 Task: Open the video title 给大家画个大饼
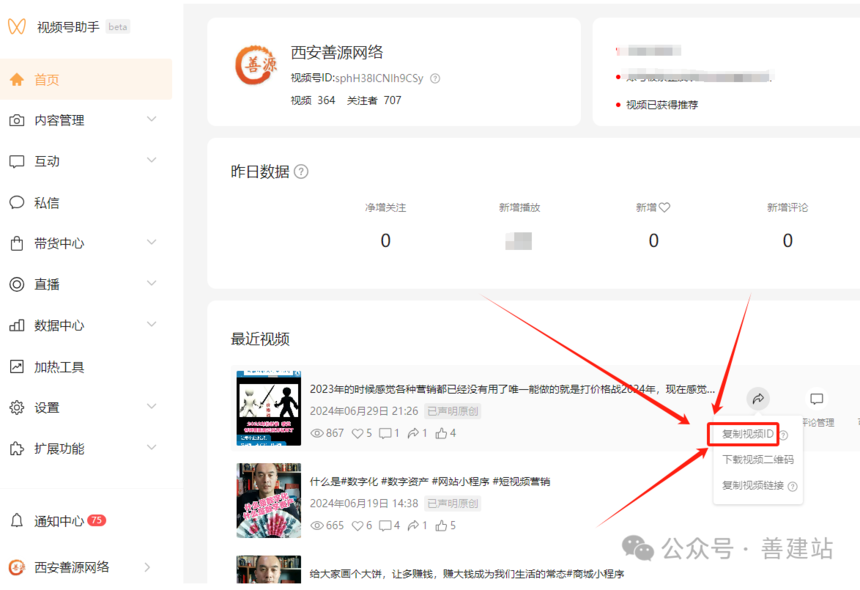pos(467,574)
